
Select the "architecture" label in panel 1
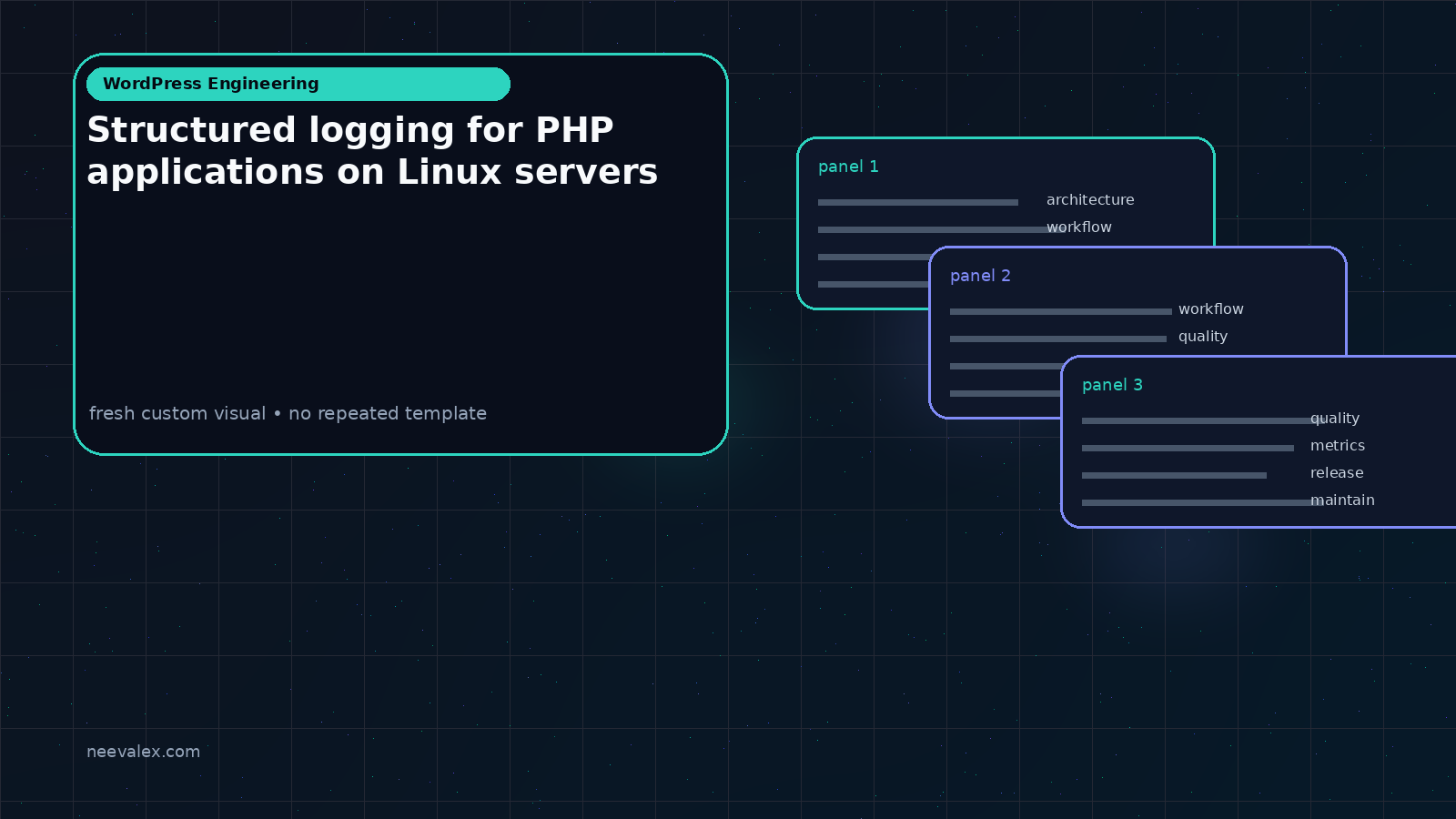[1090, 200]
